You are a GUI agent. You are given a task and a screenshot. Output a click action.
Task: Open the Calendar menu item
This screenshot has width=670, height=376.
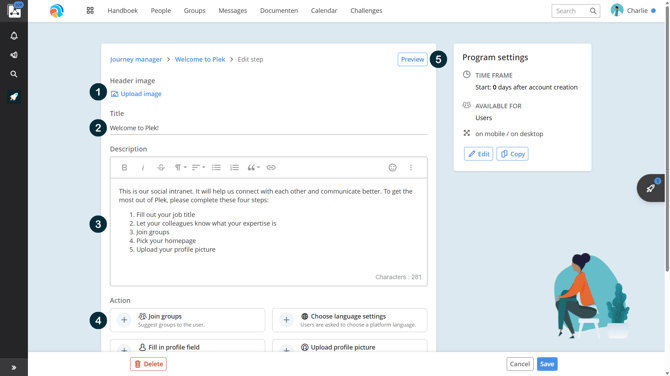[x=324, y=11]
